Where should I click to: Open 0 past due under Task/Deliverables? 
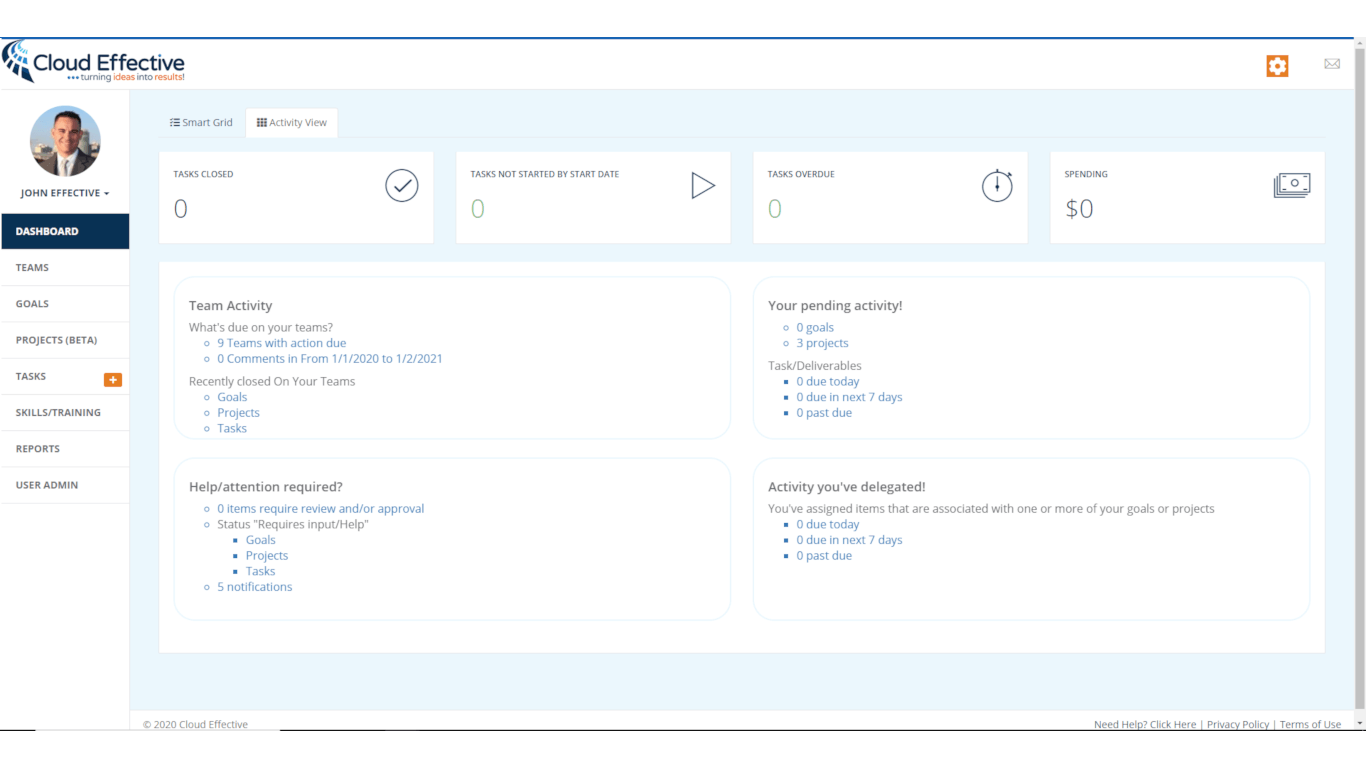point(824,413)
